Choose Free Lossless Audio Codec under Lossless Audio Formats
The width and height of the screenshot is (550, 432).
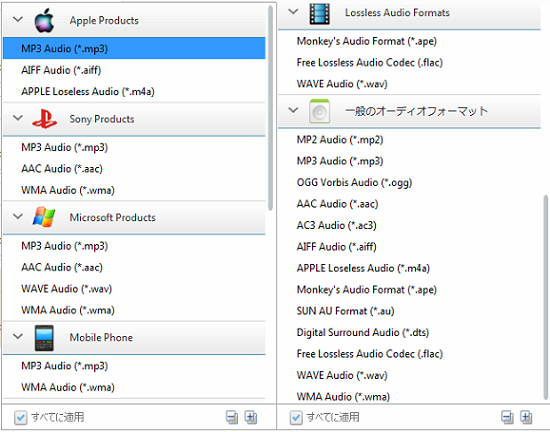(409, 62)
